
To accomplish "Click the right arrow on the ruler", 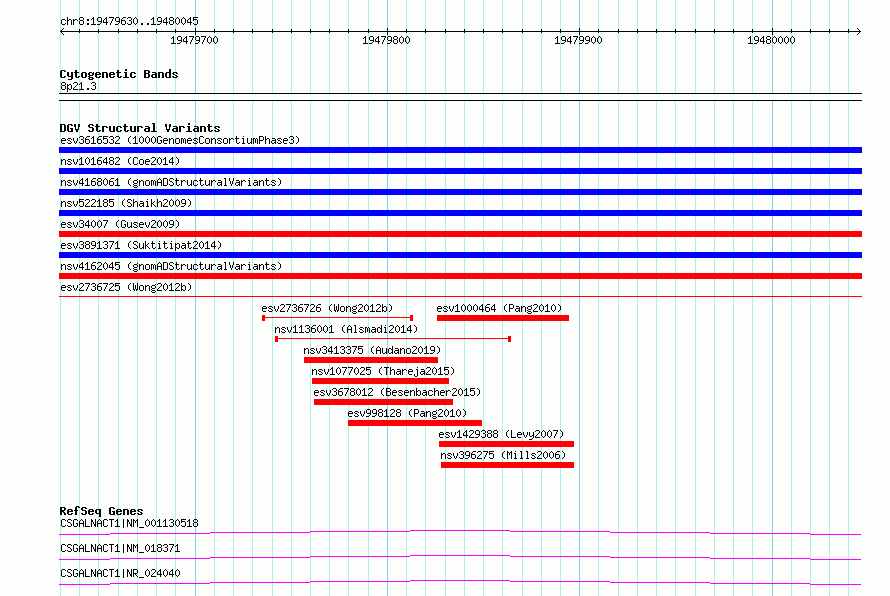I will 858,31.
